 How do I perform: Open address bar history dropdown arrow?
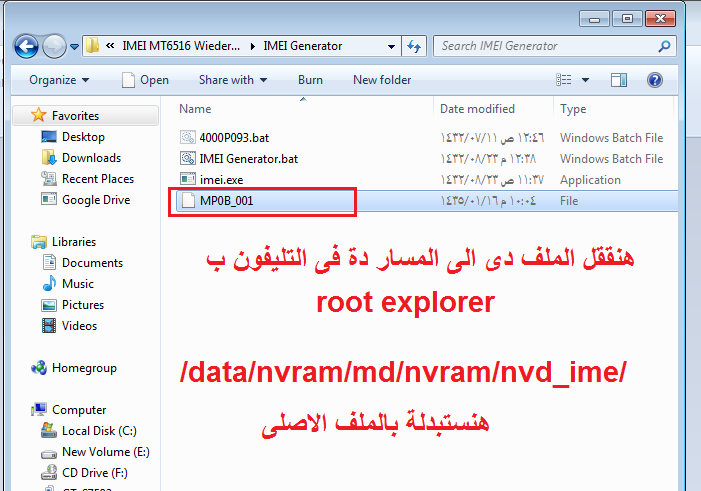(391, 47)
